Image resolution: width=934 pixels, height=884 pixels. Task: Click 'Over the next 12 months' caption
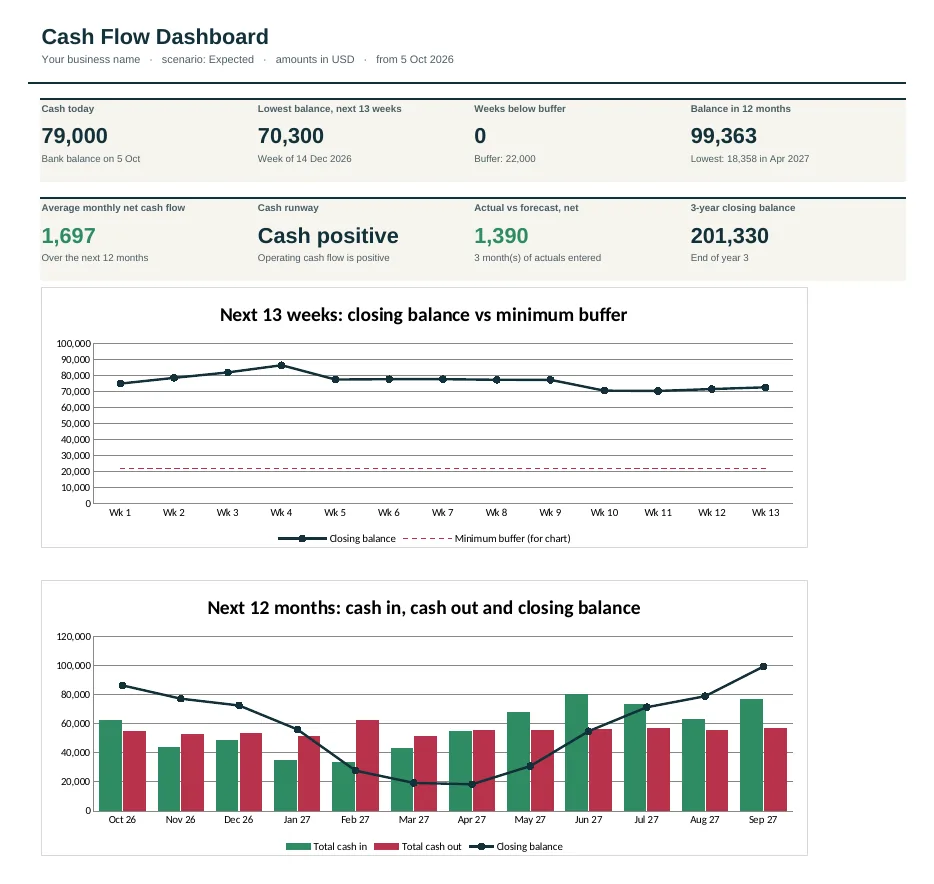95,258
